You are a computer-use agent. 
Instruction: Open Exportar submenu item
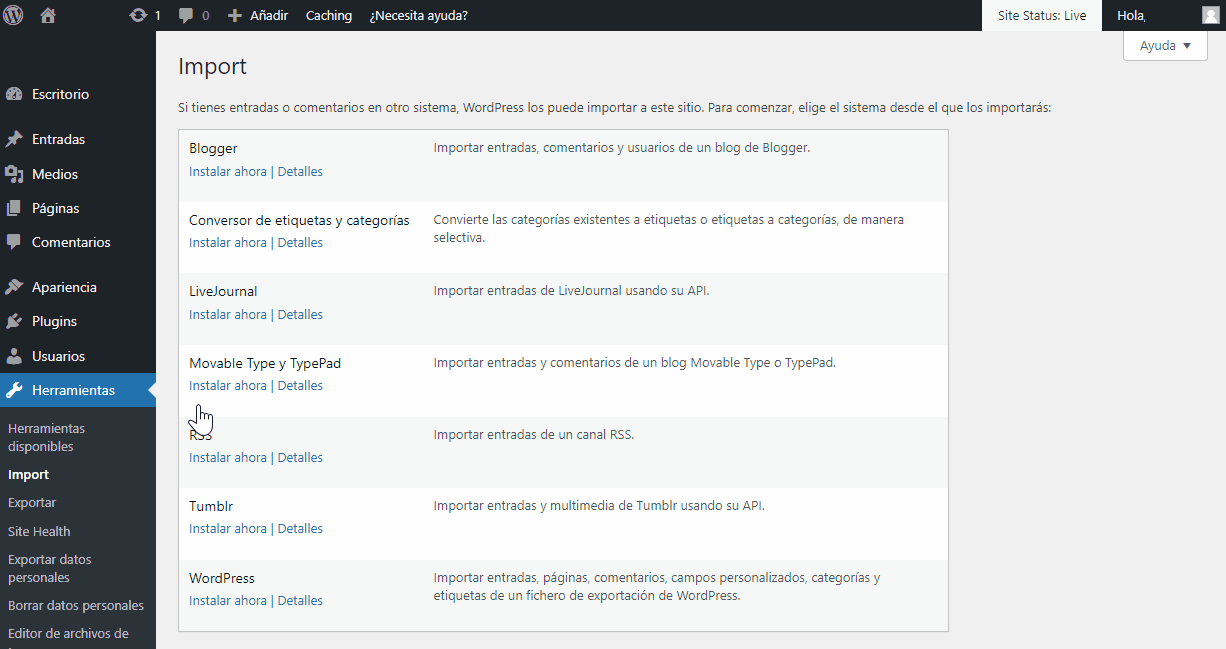coord(32,503)
